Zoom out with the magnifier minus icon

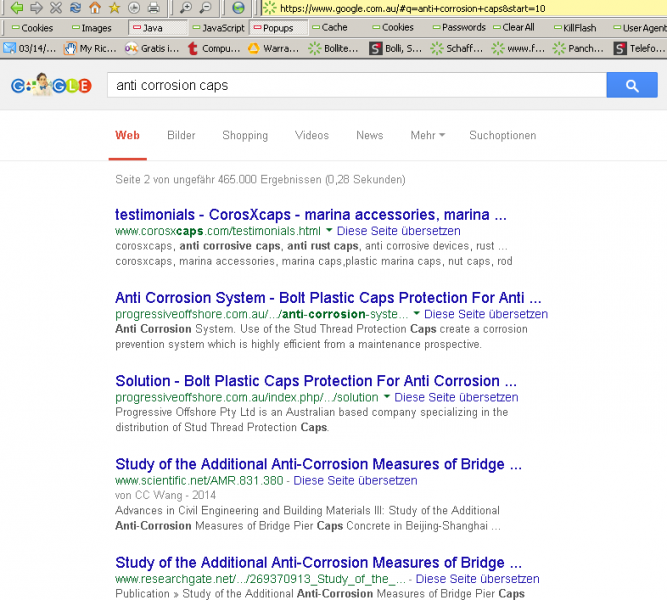[x=205, y=8]
